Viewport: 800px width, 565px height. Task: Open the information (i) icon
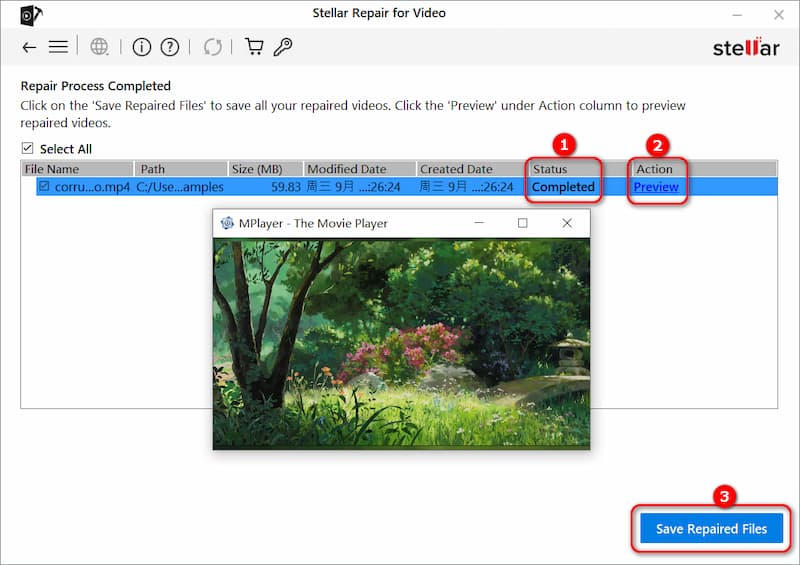tap(141, 47)
